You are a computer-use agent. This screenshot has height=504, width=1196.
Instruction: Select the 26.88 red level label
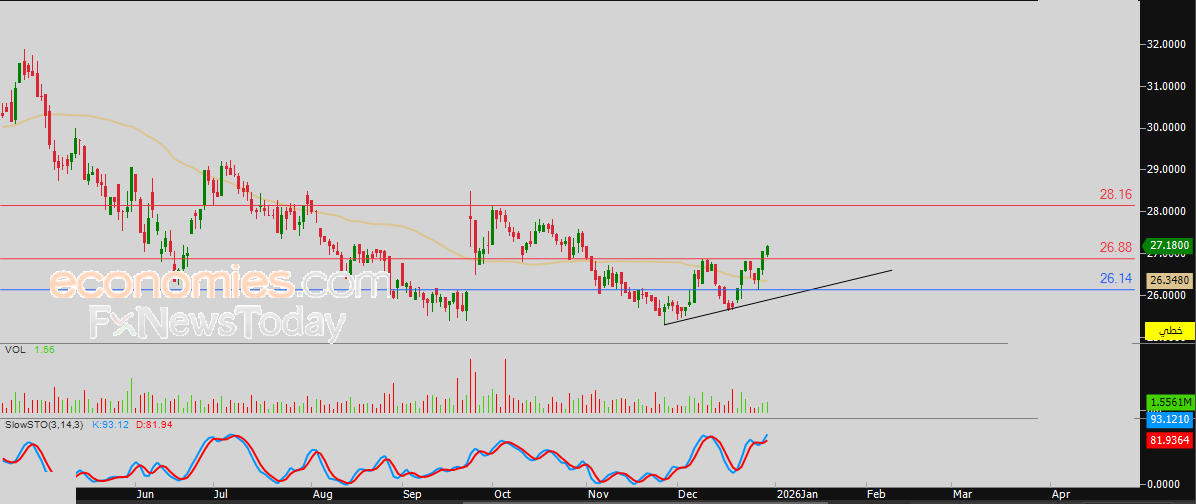click(x=1115, y=247)
